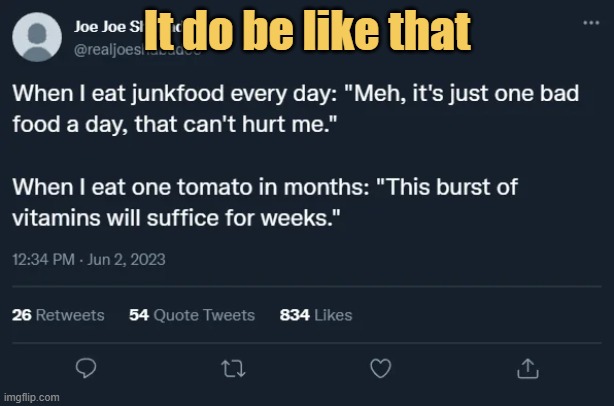Open the share upload icon
This screenshot has height=406, width=614.
click(528, 368)
